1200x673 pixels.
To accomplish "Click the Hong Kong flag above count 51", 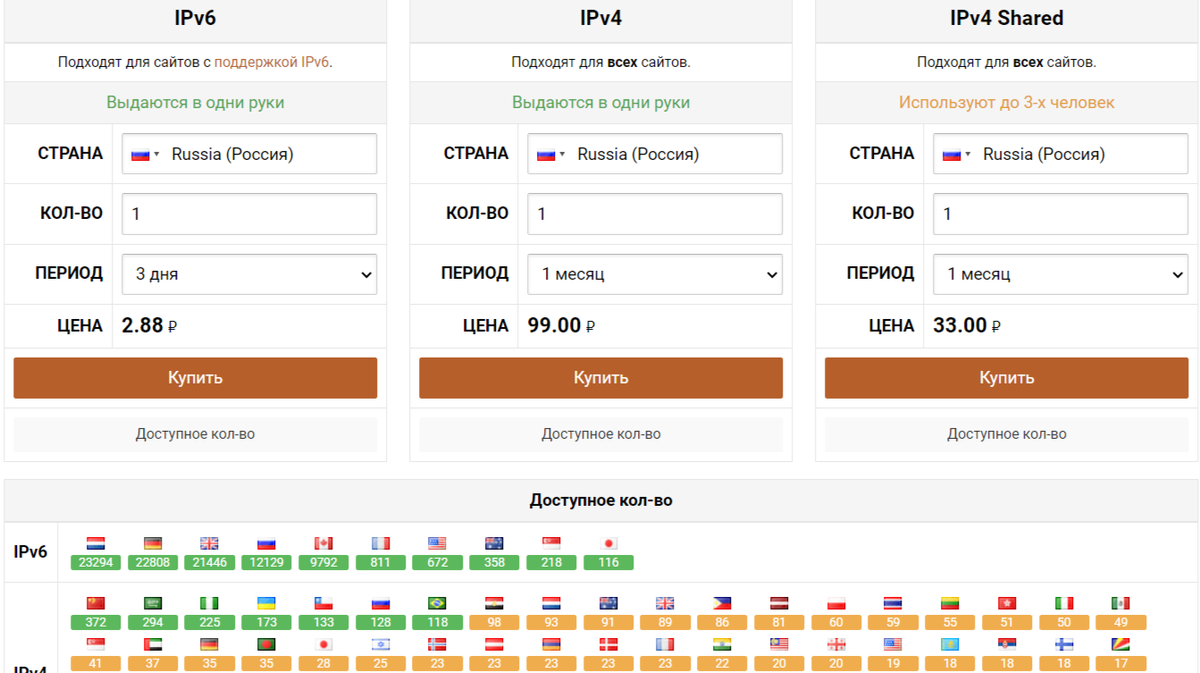I will click(1007, 604).
